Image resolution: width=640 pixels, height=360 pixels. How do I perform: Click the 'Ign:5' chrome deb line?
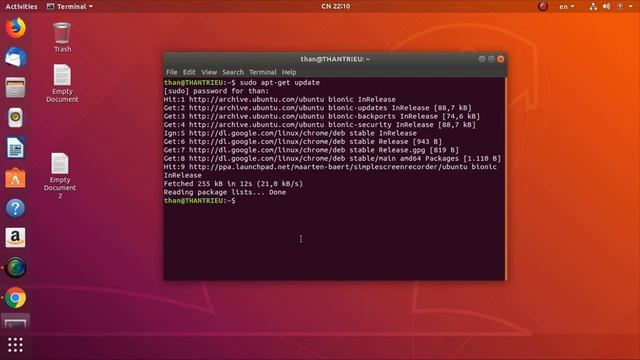tap(290, 133)
